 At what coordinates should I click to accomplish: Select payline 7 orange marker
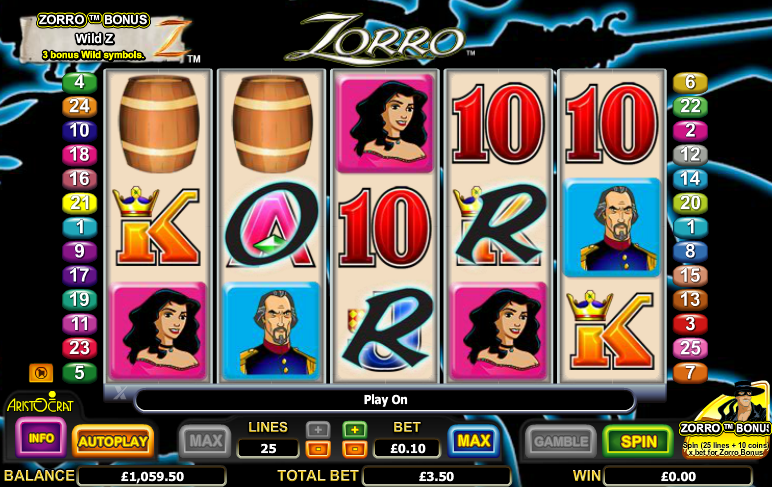pos(690,373)
